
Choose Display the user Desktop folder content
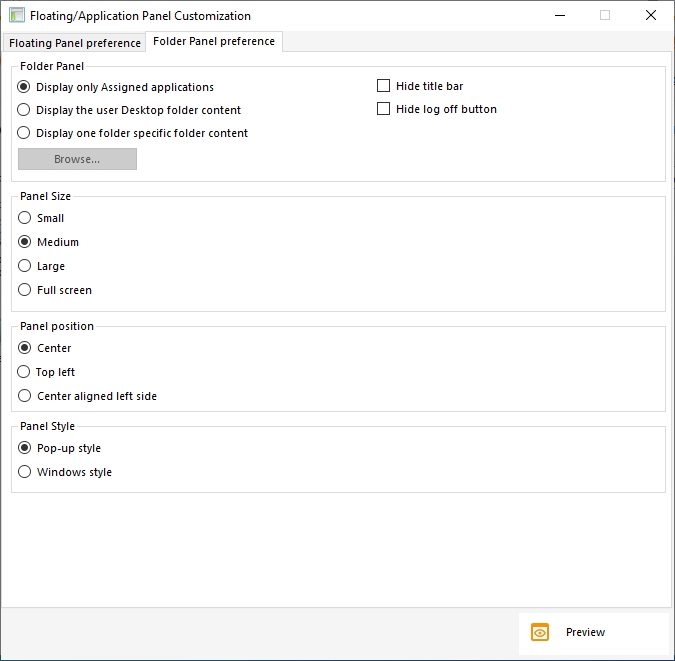coord(25,110)
